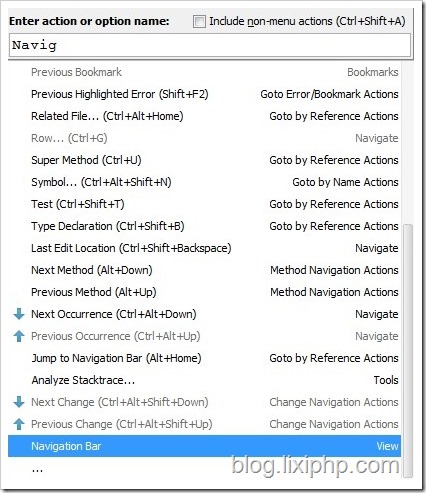Choose Previous Method (Alt+Up)

pyautogui.click(x=205, y=292)
